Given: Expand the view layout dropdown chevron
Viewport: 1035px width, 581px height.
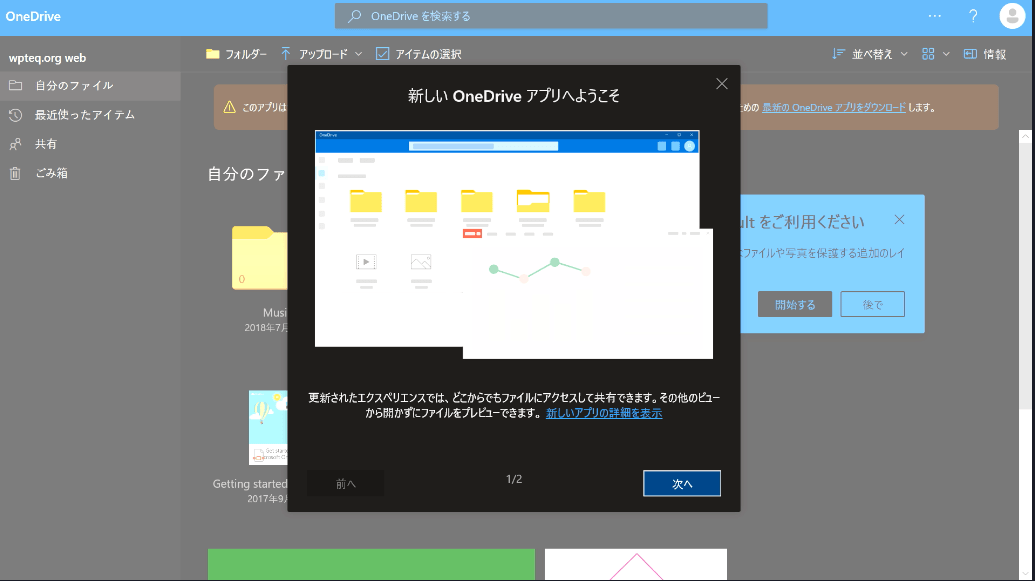Looking at the screenshot, I should click(946, 53).
